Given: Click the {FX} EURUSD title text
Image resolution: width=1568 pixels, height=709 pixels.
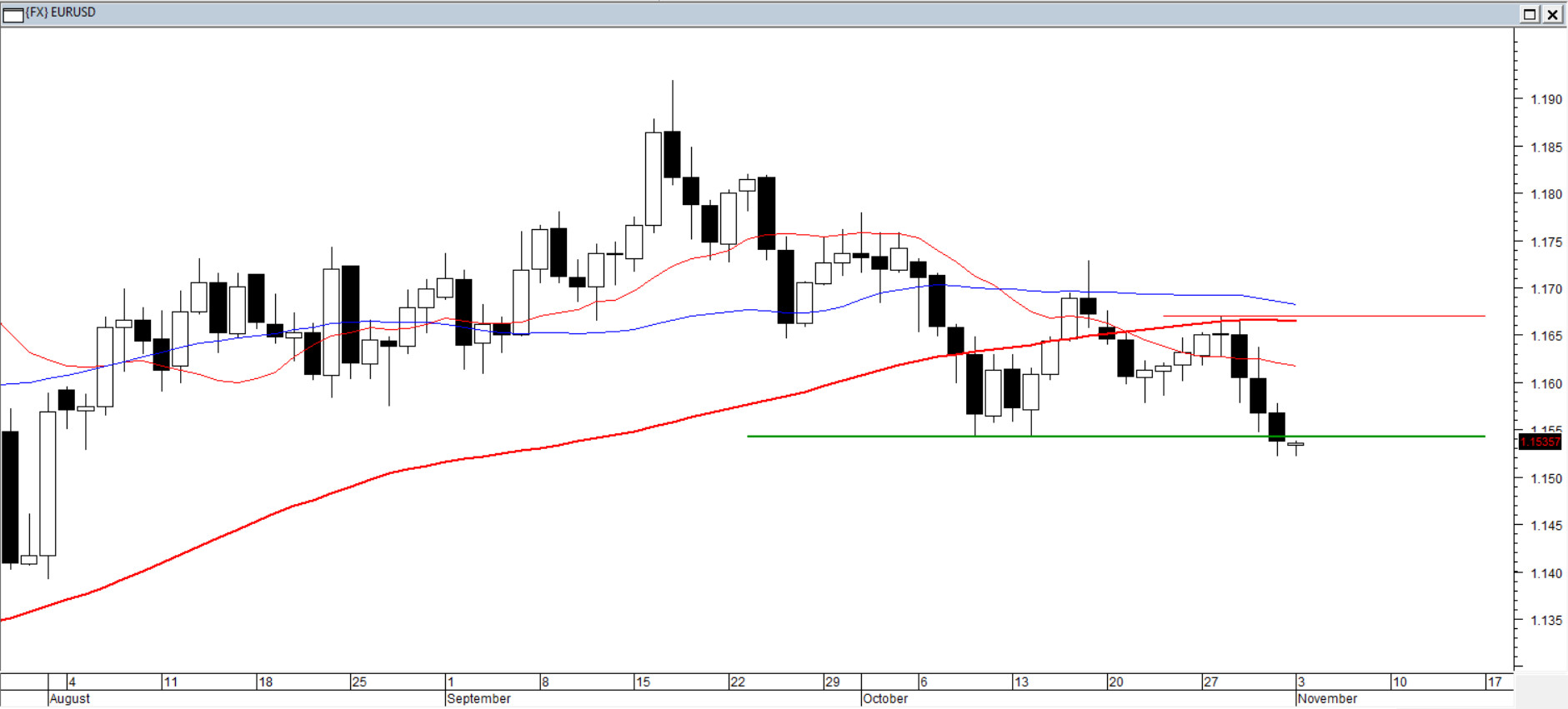Looking at the screenshot, I should [x=61, y=12].
